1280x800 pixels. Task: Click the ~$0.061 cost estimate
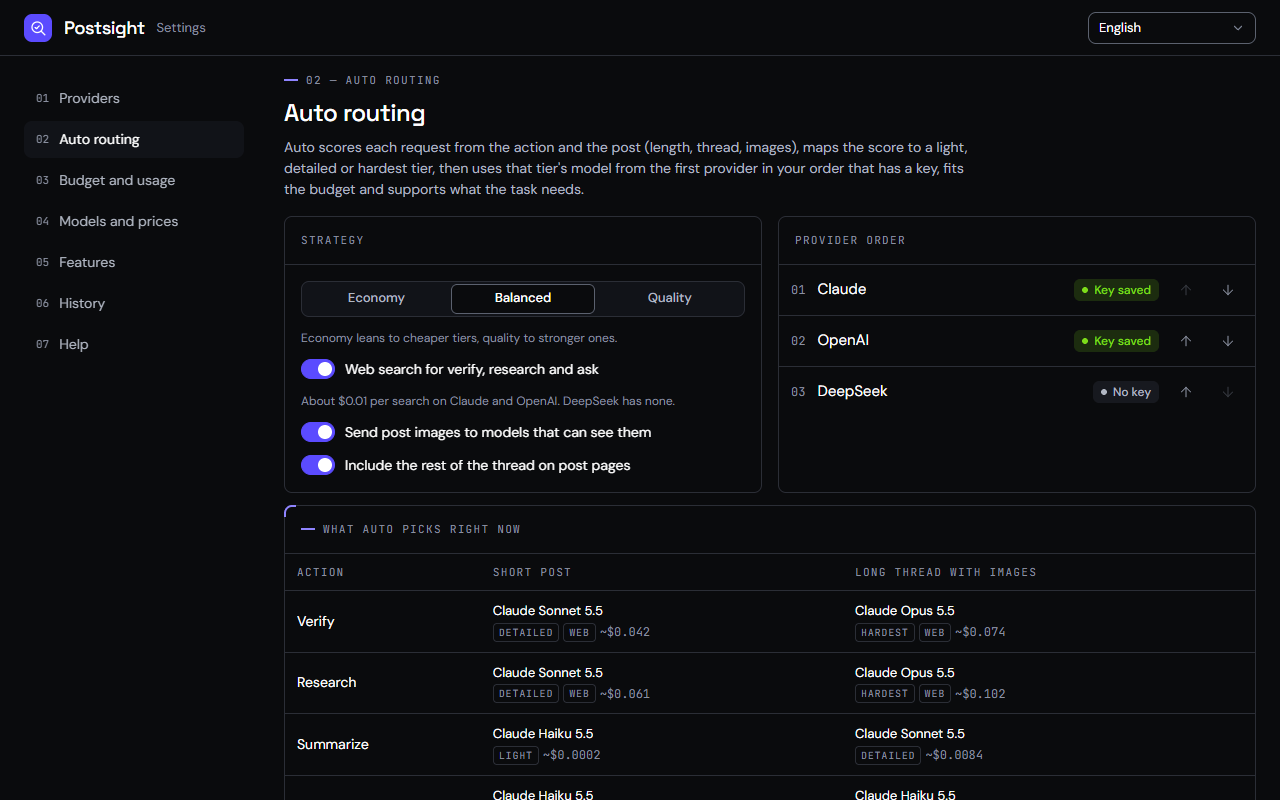625,694
